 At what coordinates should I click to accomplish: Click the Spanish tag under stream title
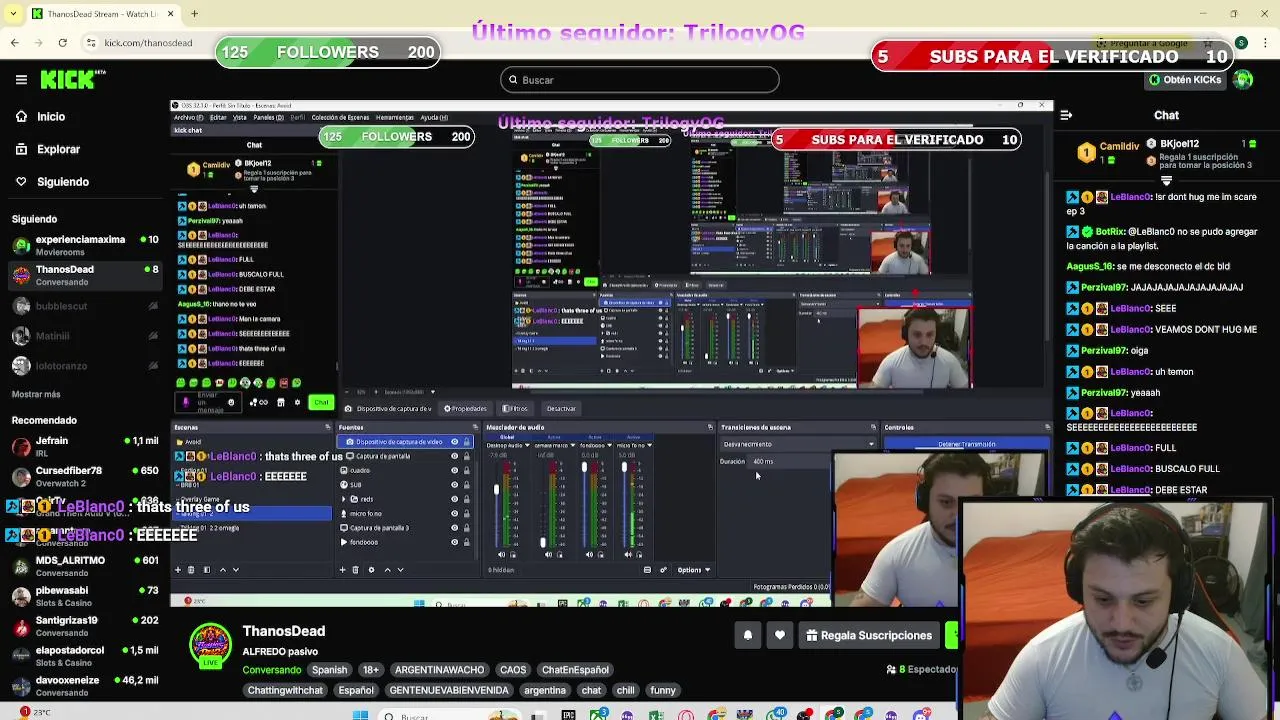point(329,670)
